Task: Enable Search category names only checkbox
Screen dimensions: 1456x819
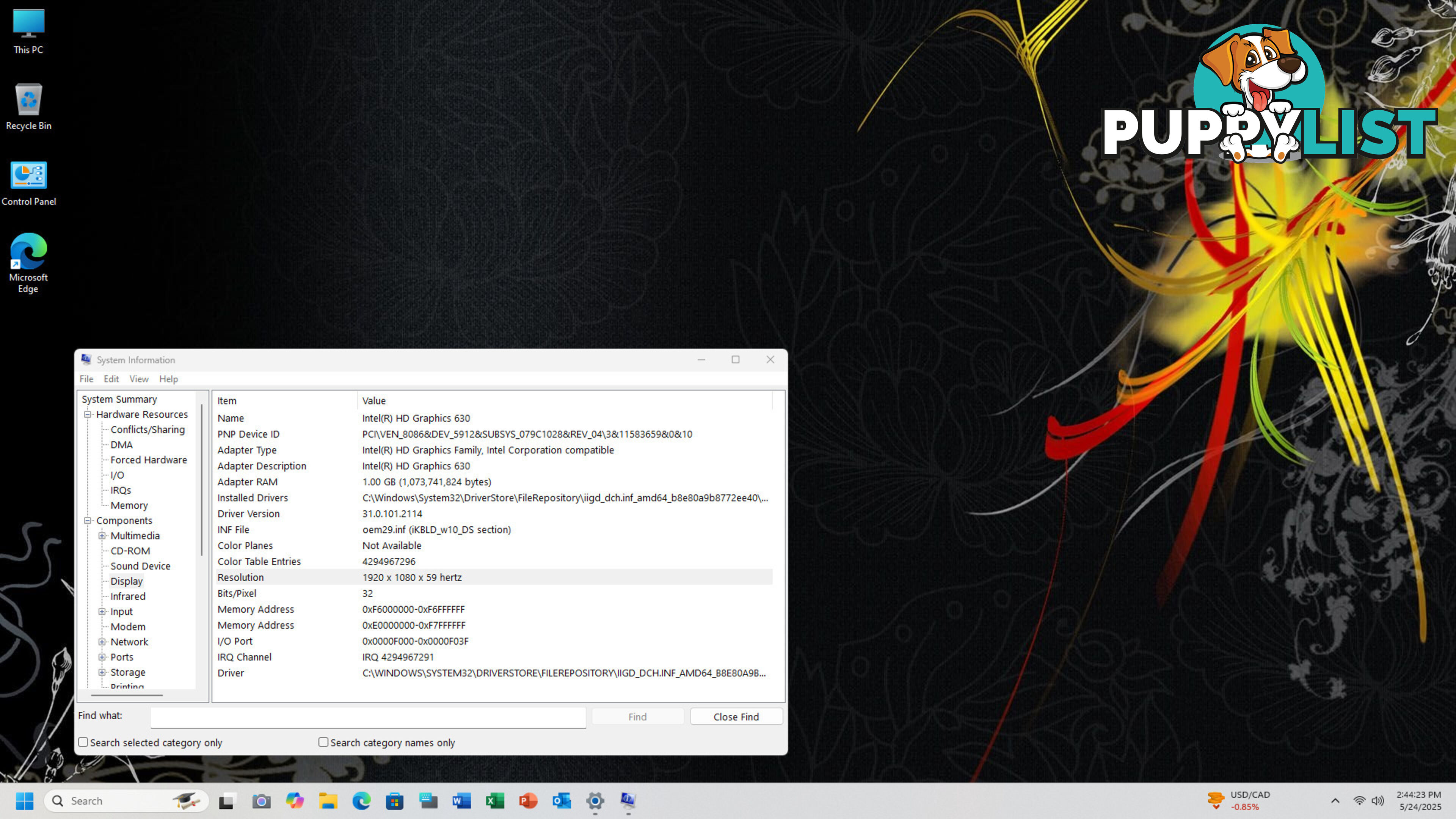Action: [x=323, y=742]
